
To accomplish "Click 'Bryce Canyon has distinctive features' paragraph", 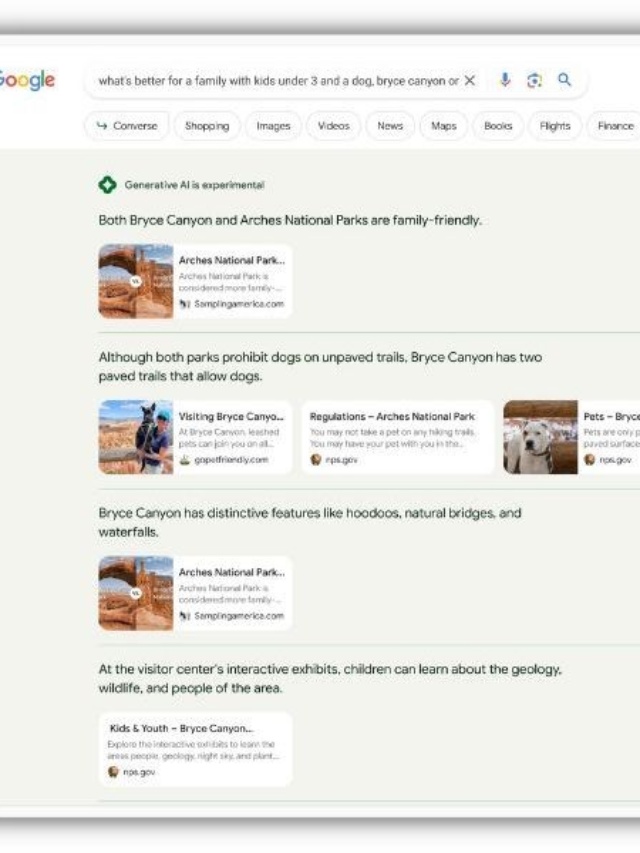I will [310, 522].
